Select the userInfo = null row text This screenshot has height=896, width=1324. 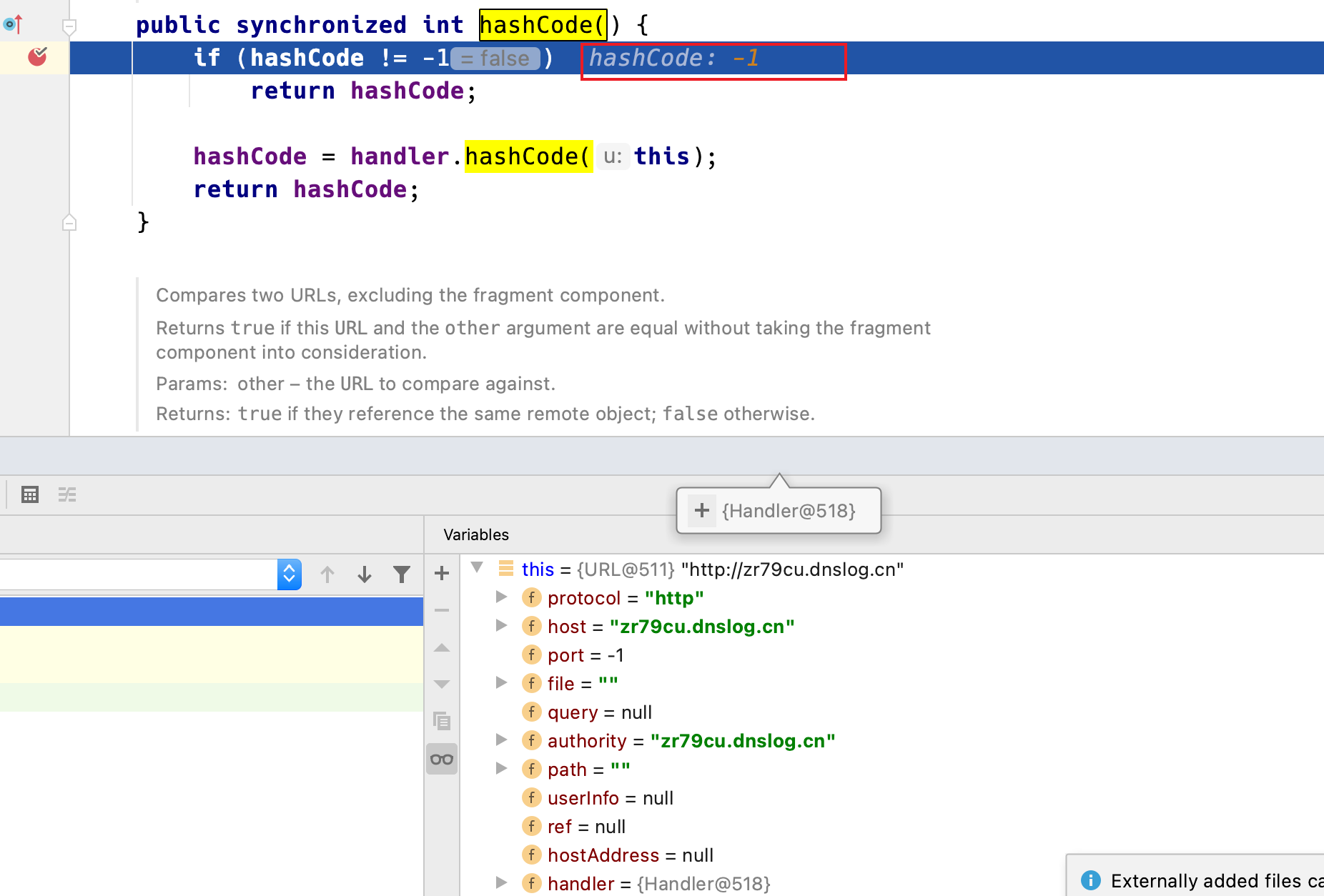[611, 798]
